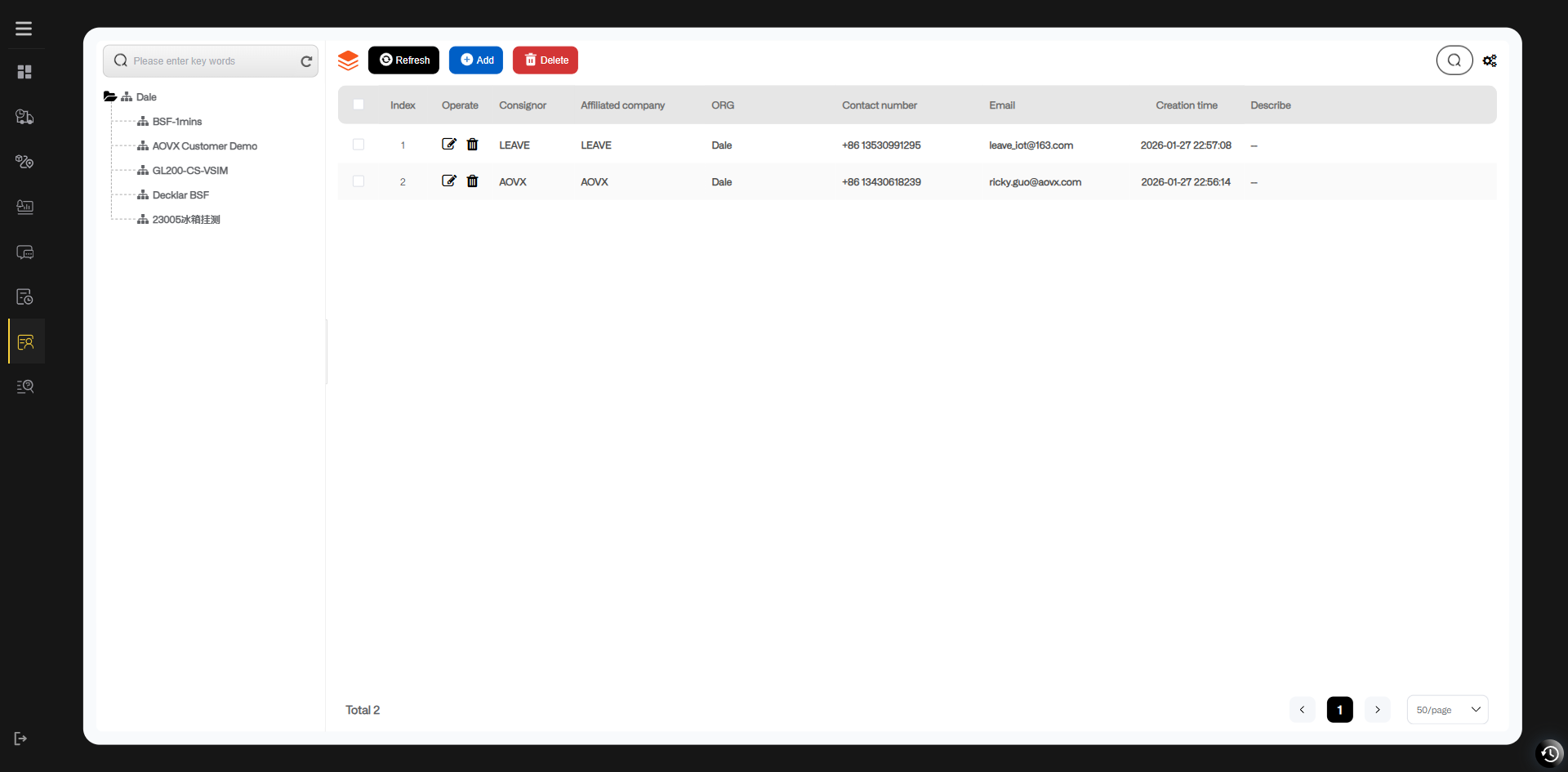Click the orange layers stack icon

349,60
